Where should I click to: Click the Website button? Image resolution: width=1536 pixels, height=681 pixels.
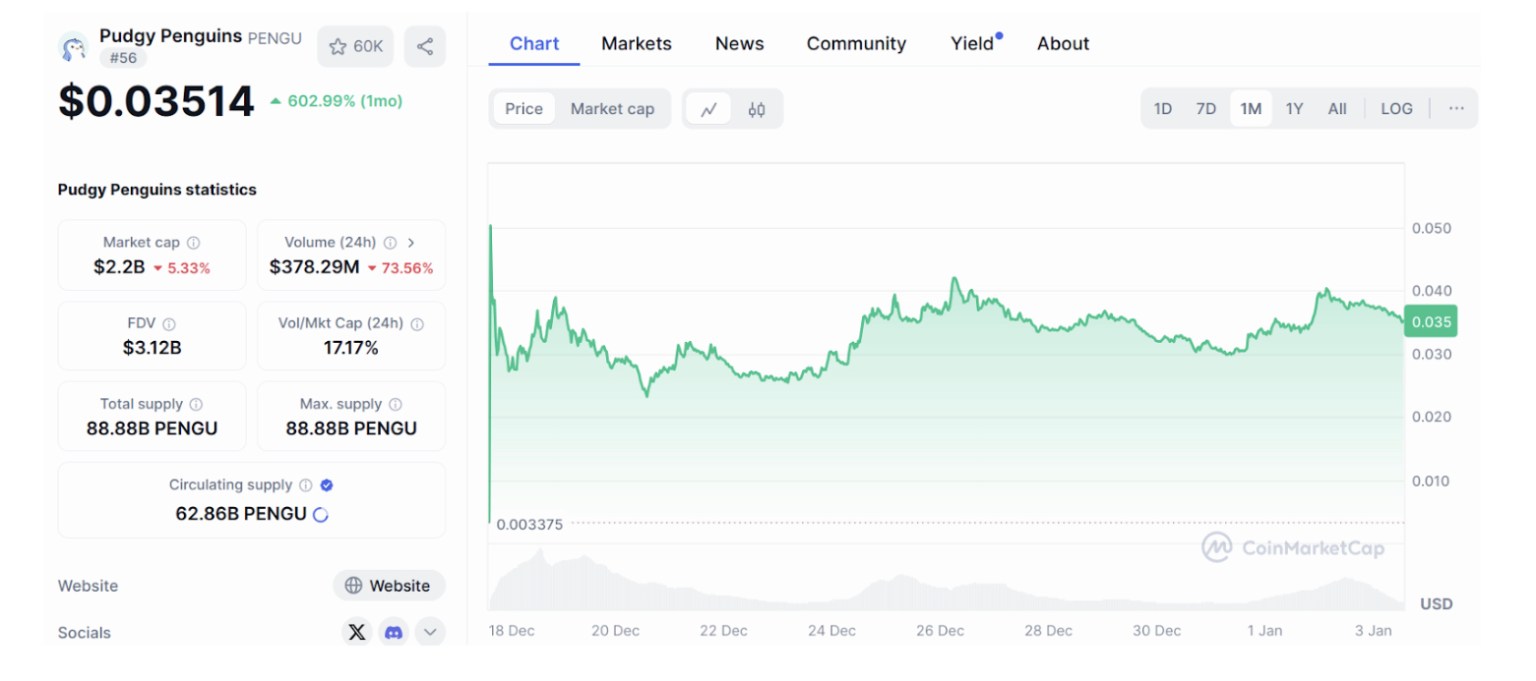point(388,586)
